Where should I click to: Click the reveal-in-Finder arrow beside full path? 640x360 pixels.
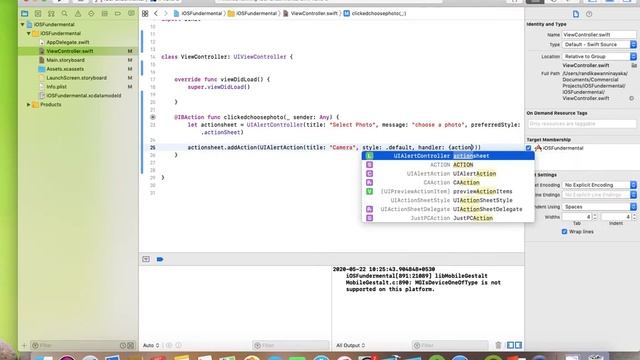(x=631, y=98)
